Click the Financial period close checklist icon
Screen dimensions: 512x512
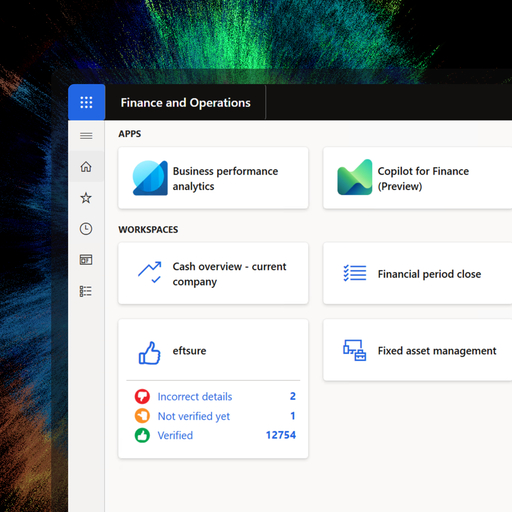pos(355,273)
